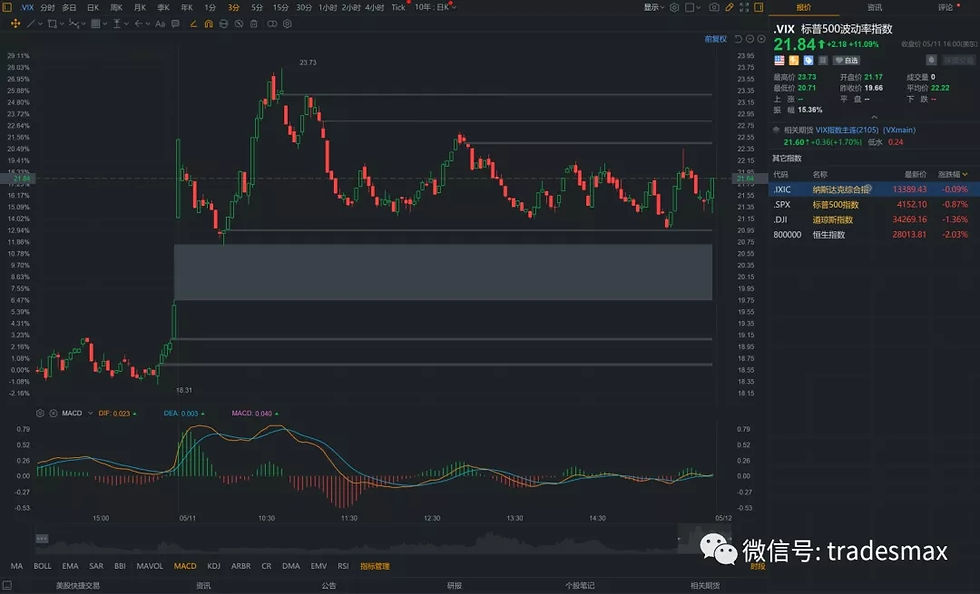Open chart settings gear in top bar
This screenshot has height=594, width=980.
(674, 8)
